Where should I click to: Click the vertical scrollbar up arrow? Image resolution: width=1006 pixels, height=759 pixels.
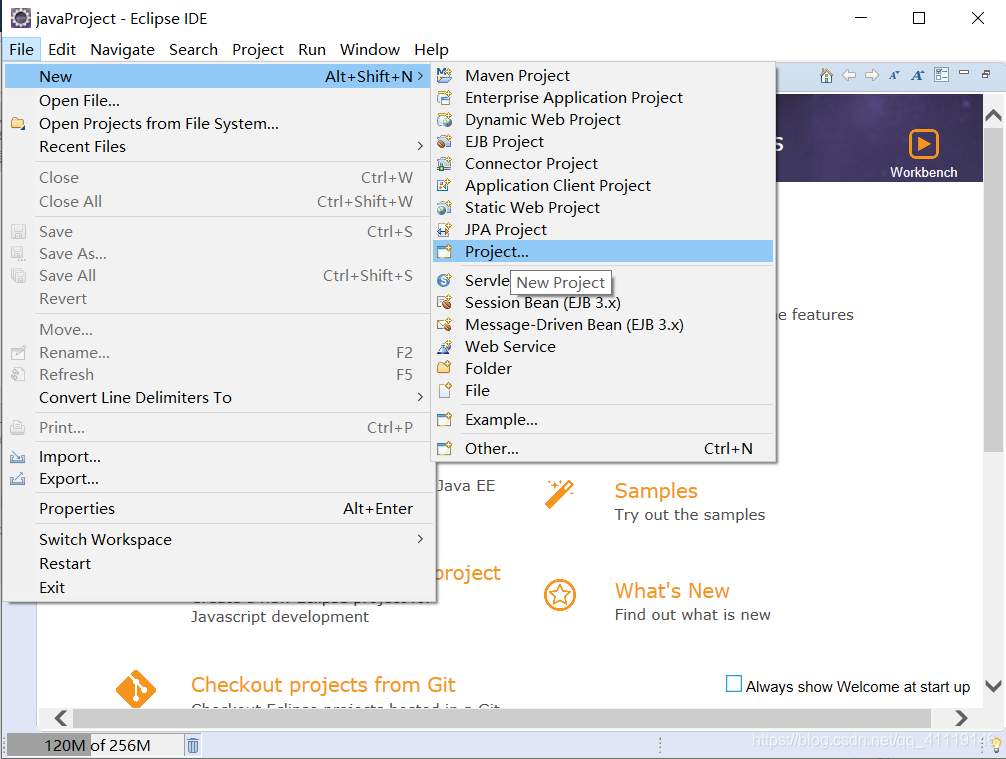tap(993, 115)
